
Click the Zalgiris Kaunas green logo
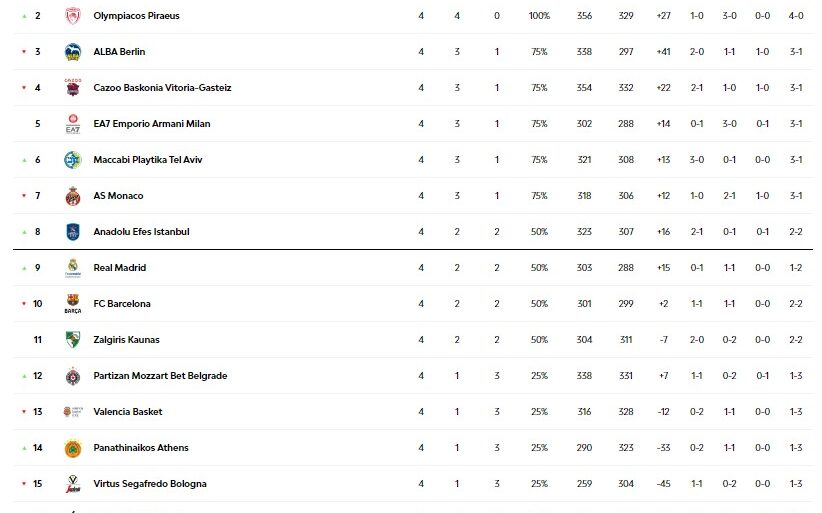tap(72, 340)
